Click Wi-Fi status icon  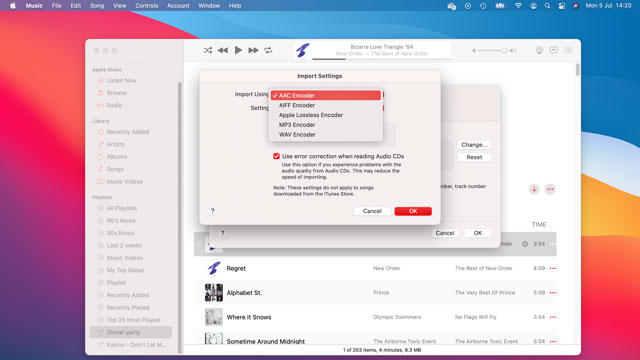[518, 6]
